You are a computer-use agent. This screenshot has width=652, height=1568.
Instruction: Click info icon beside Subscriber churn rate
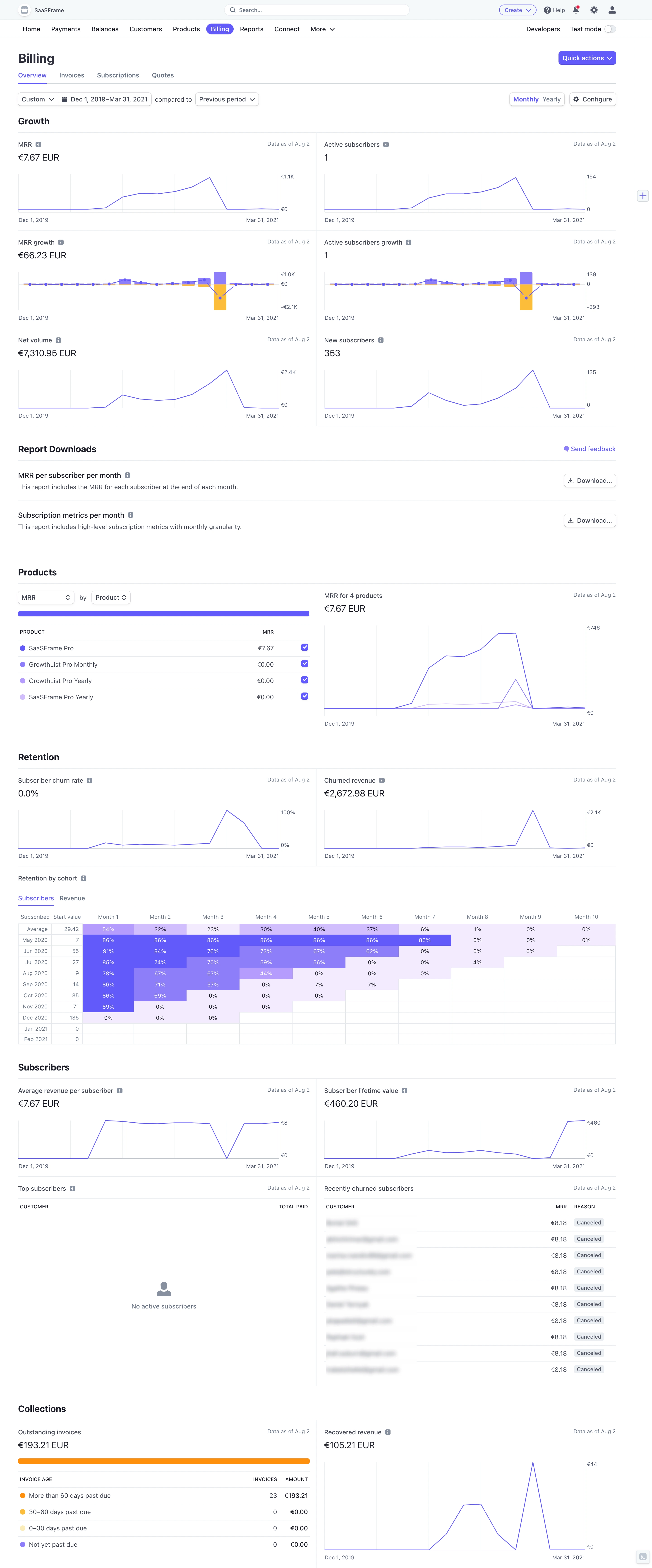click(x=89, y=780)
